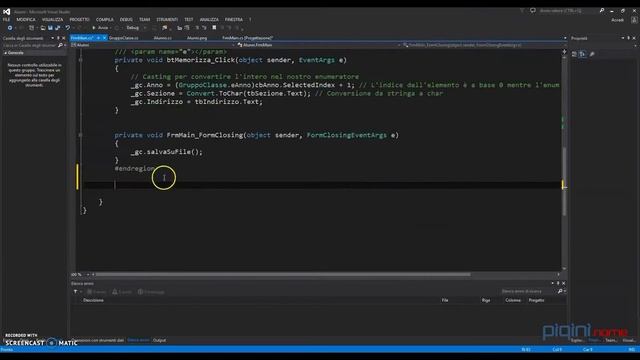This screenshot has width=640, height=360.
Task: Open the PROGETTO menu
Action: (80, 20)
